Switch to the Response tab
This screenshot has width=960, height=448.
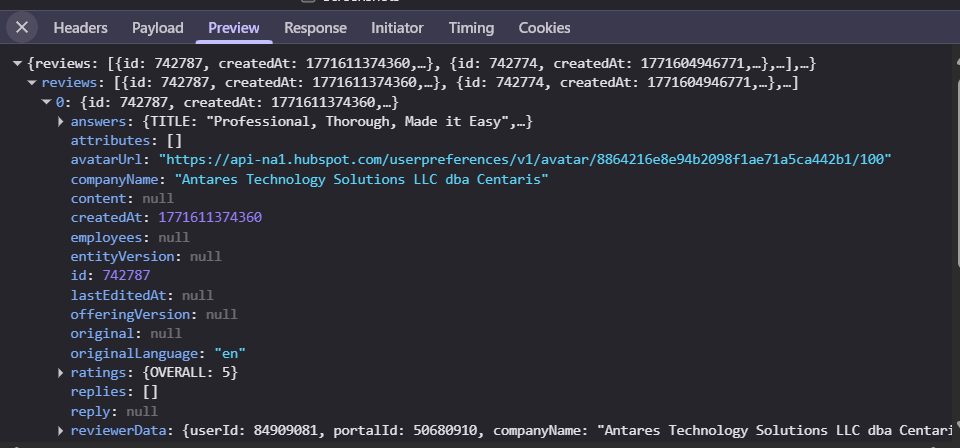tap(315, 28)
